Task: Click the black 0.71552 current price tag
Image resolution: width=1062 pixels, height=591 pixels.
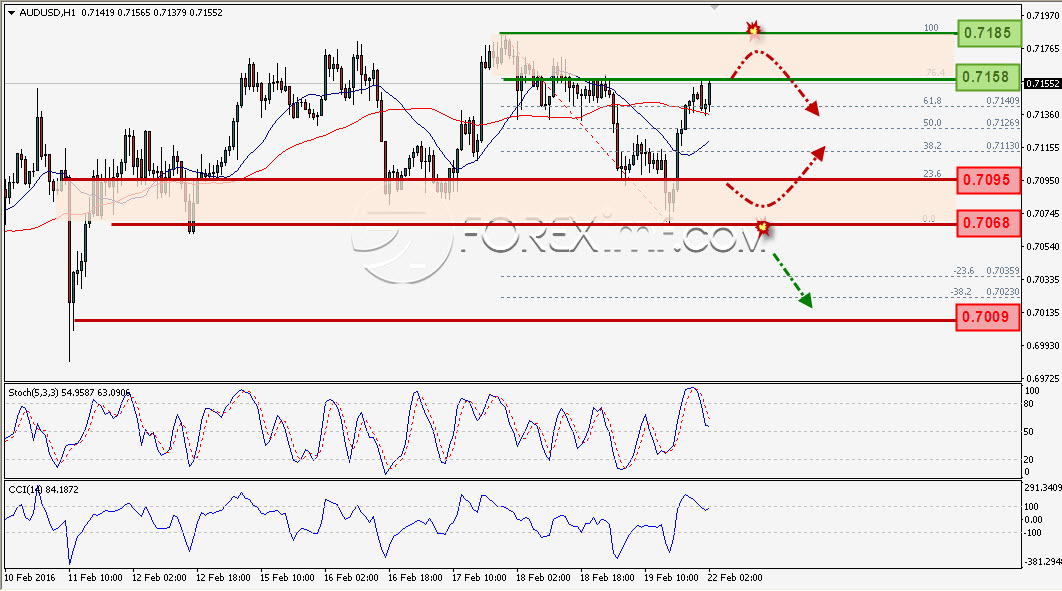Action: [x=1042, y=84]
